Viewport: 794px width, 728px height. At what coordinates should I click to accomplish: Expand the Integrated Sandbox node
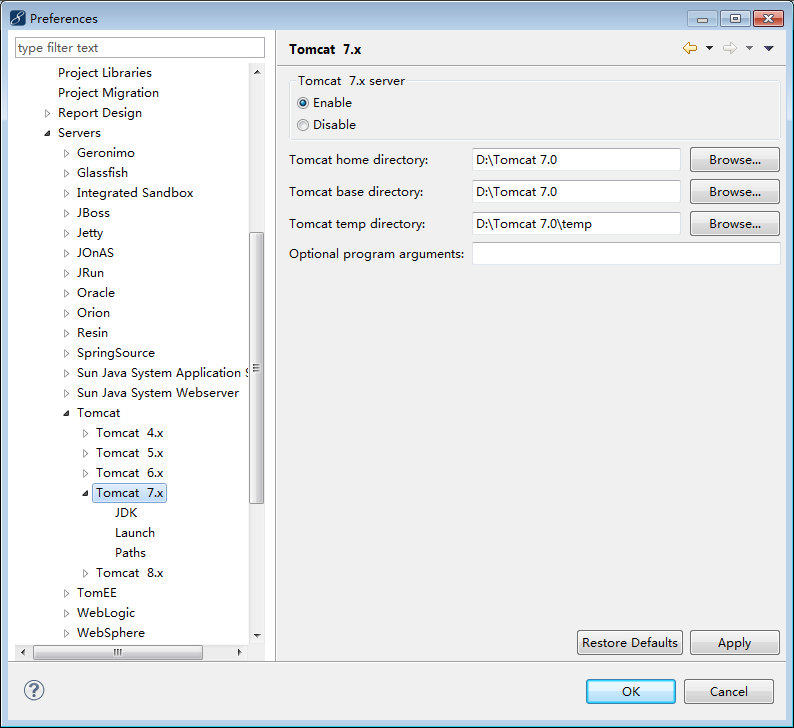pos(66,193)
